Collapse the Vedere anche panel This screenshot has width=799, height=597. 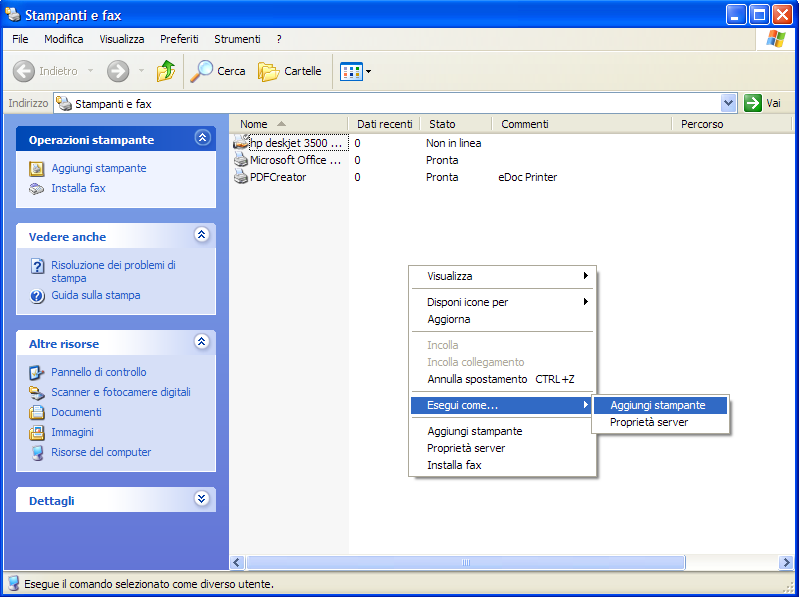202,234
